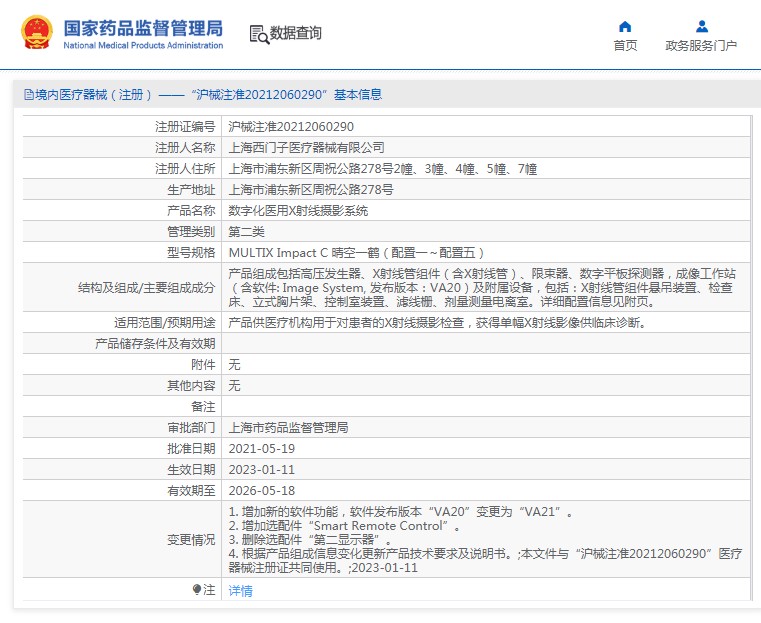This screenshot has width=761, height=623.
Task: Click 国家药品监督管理局 title
Action: pyautogui.click(x=143, y=28)
